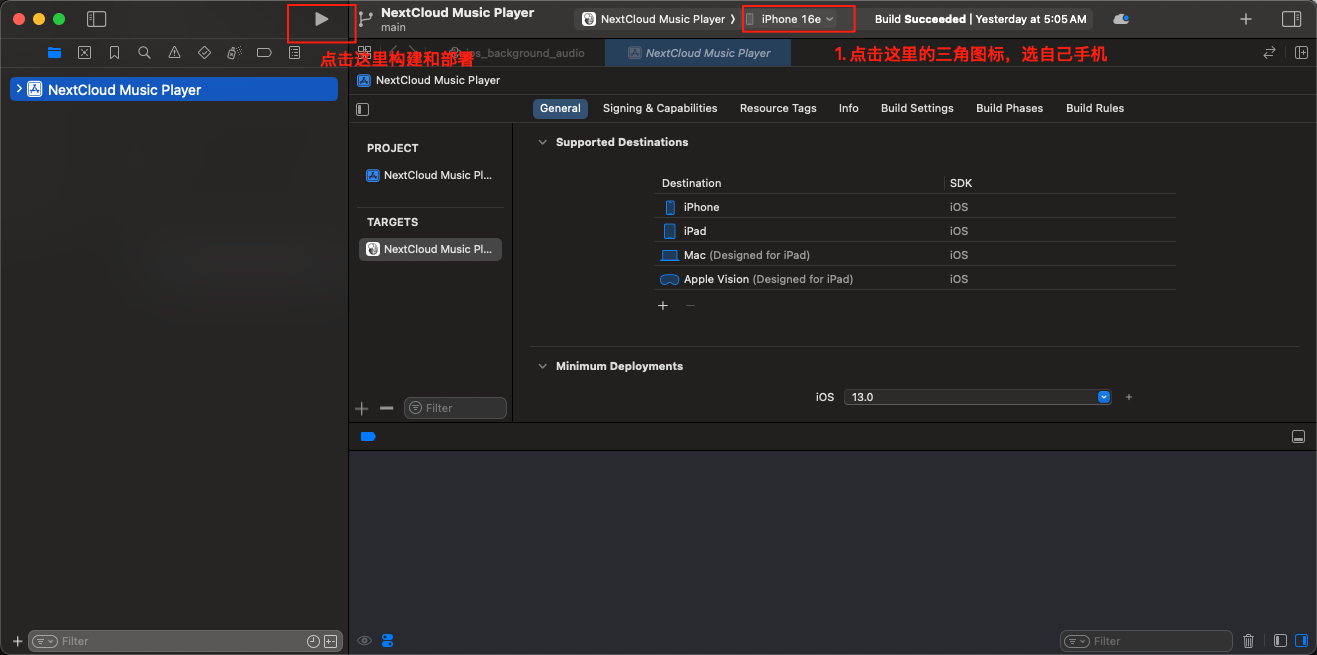Open the Breakpoint navigator icon
This screenshot has height=655, width=1317.
coord(265,53)
